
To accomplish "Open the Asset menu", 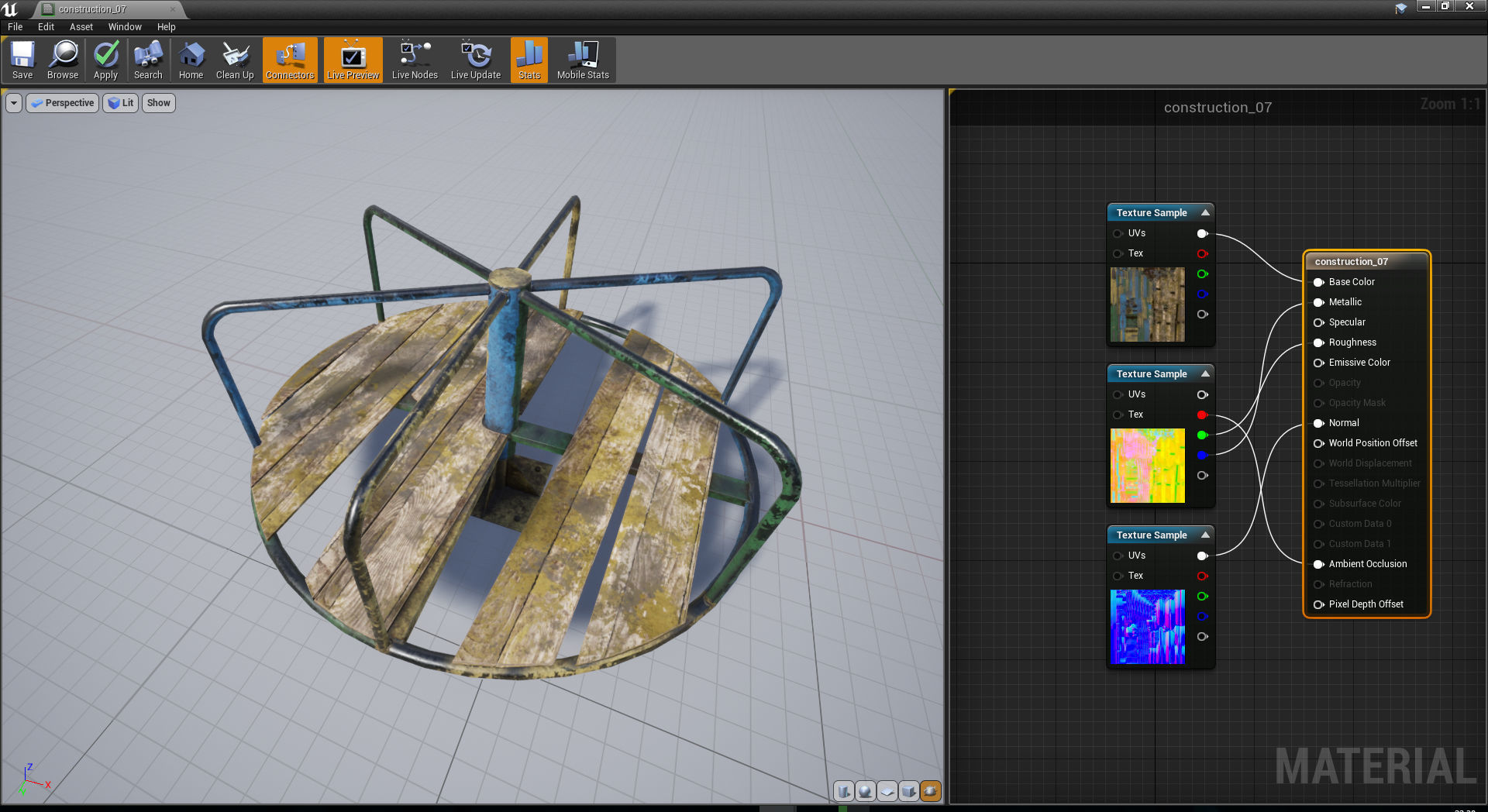I will (x=81, y=26).
